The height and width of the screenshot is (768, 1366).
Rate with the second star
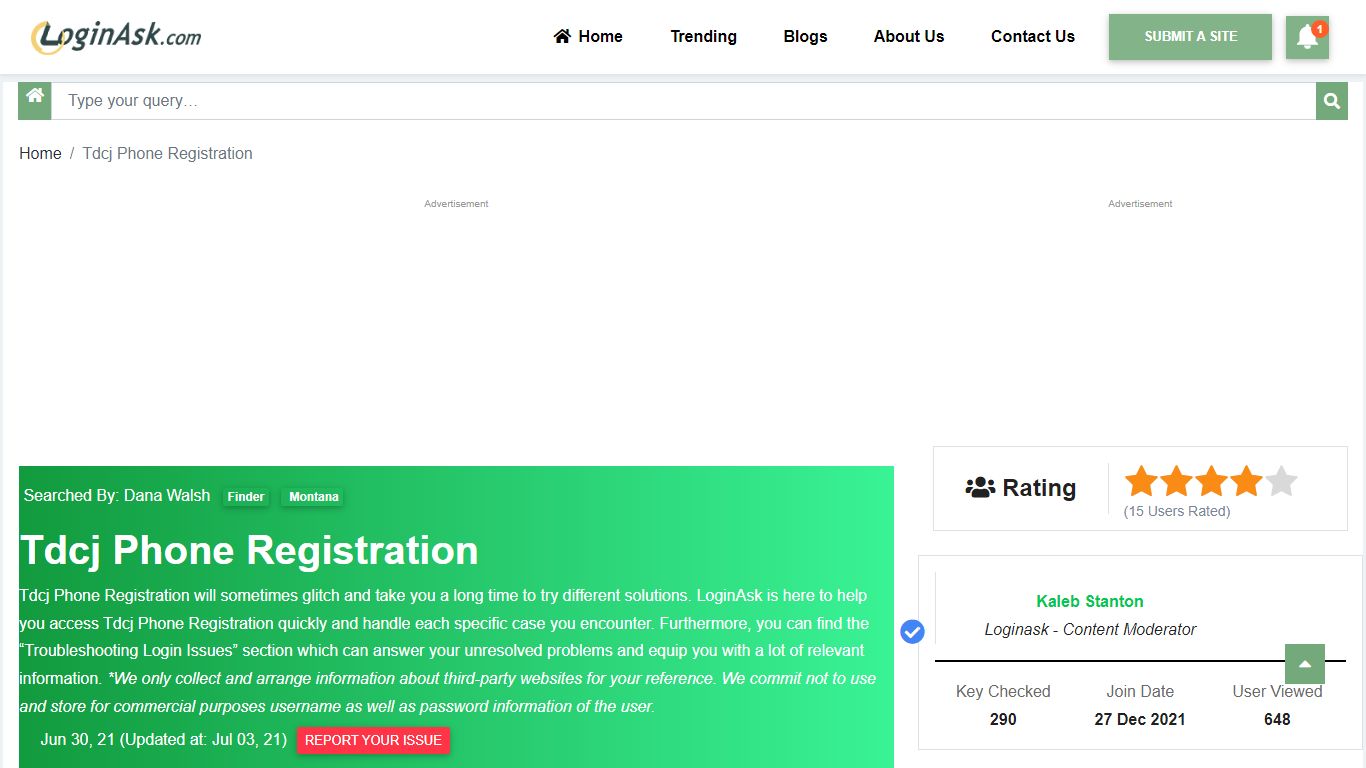click(1176, 482)
